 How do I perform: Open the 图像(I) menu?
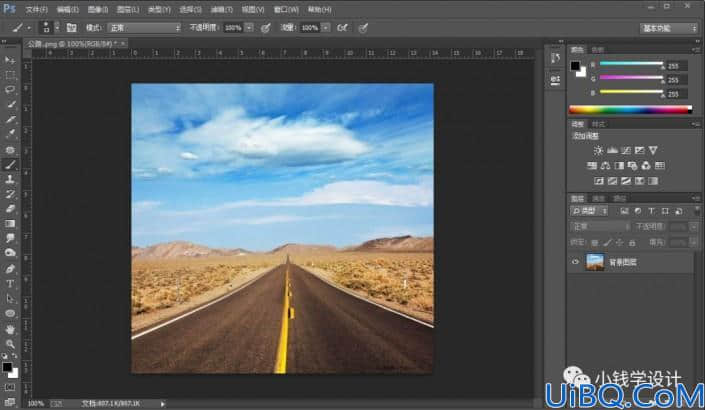pyautogui.click(x=98, y=9)
